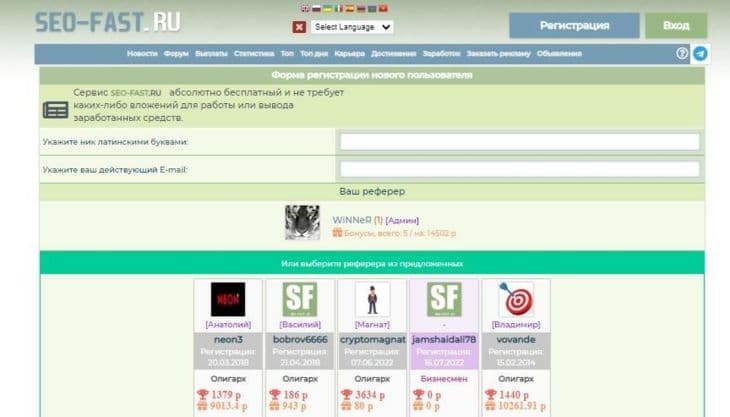Click Ваш реферер section header

pyautogui.click(x=372, y=192)
